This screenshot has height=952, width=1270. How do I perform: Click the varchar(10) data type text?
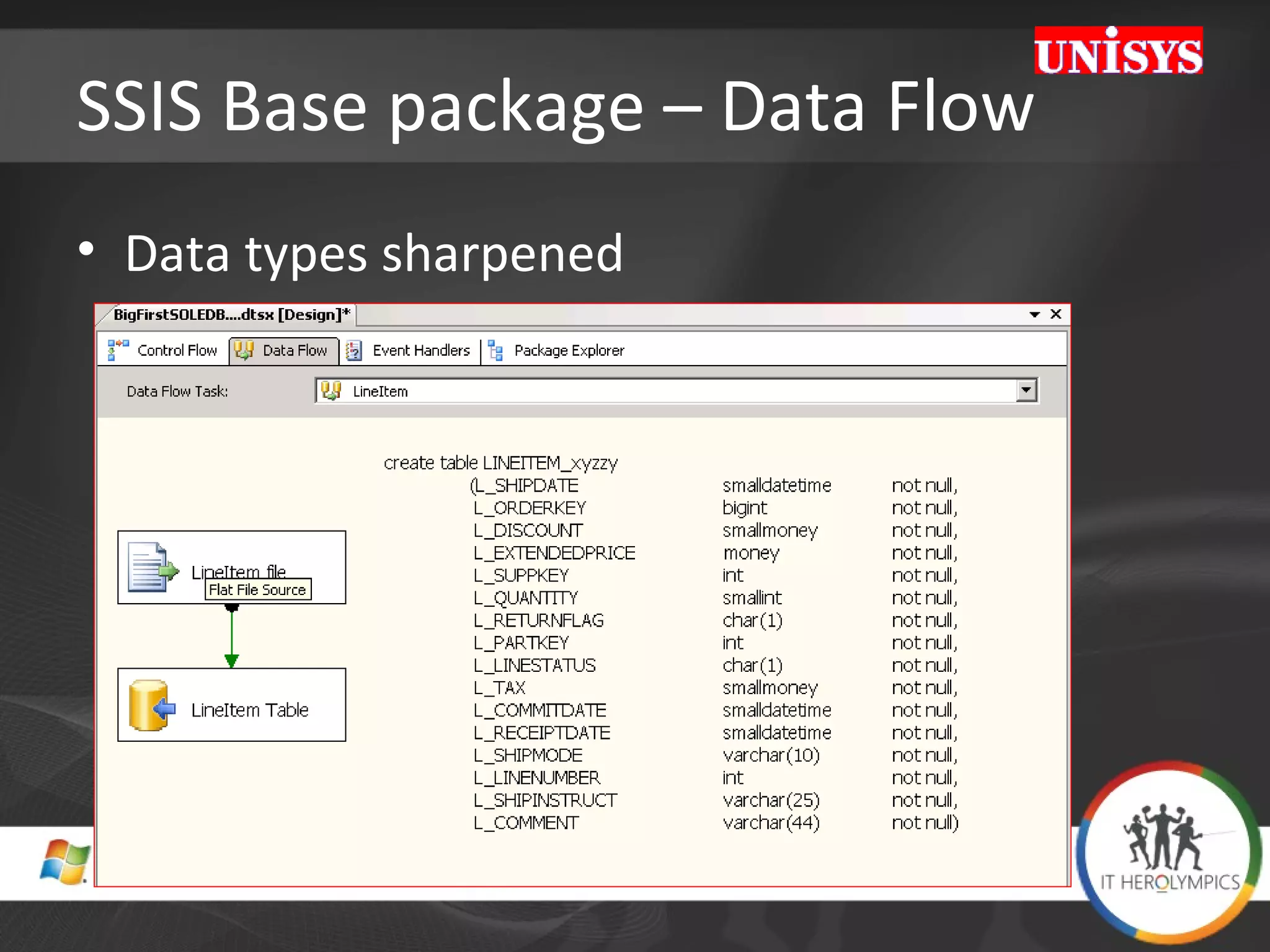pyautogui.click(x=771, y=756)
